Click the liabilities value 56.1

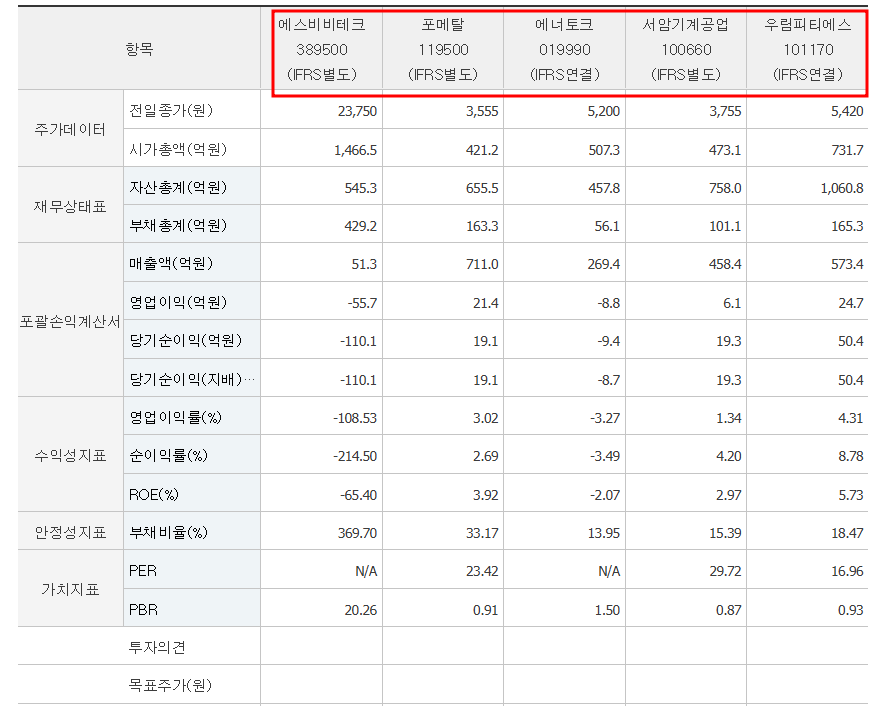pyautogui.click(x=607, y=226)
